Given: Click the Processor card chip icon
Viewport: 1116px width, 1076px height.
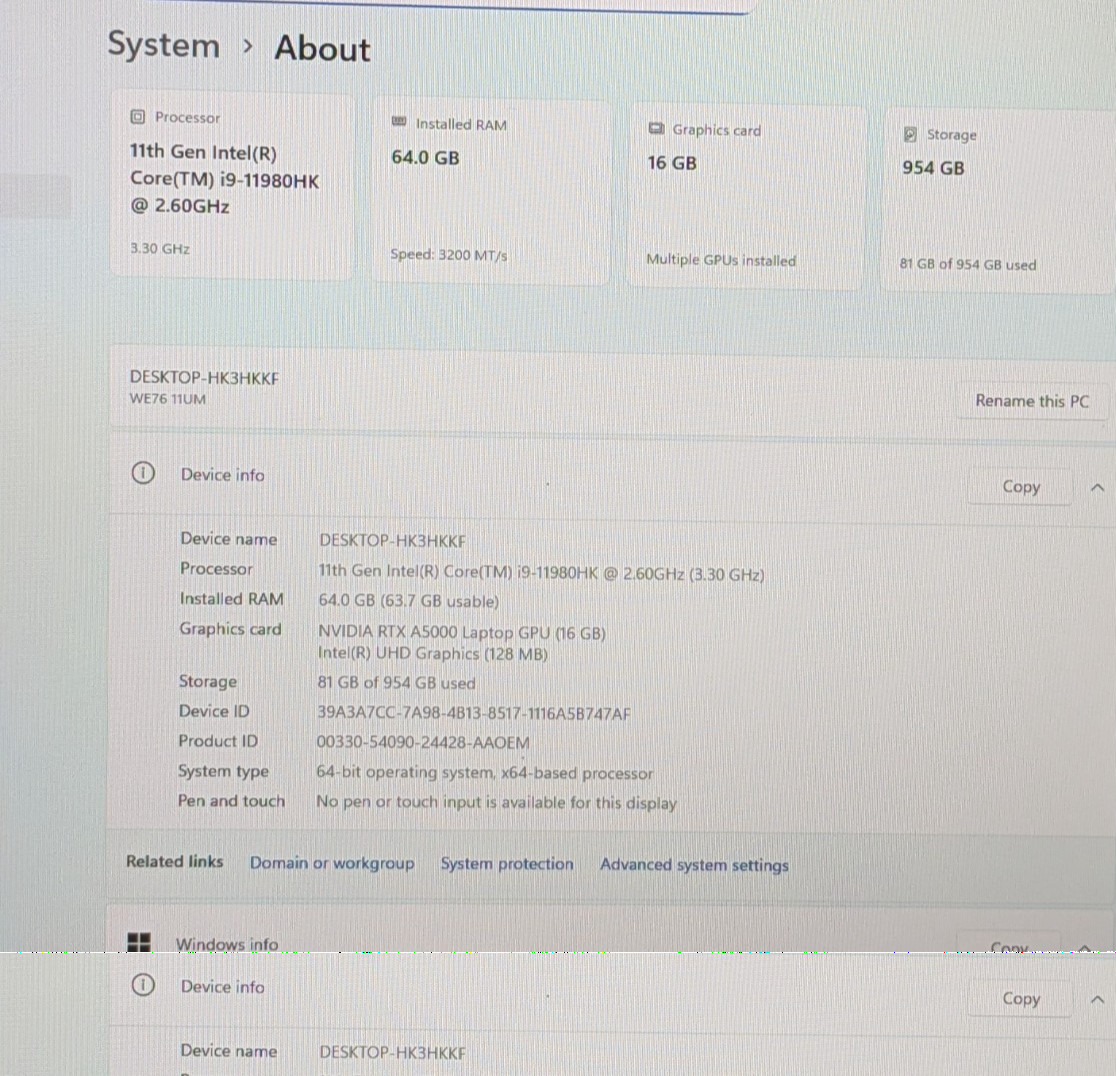Looking at the screenshot, I should (138, 117).
